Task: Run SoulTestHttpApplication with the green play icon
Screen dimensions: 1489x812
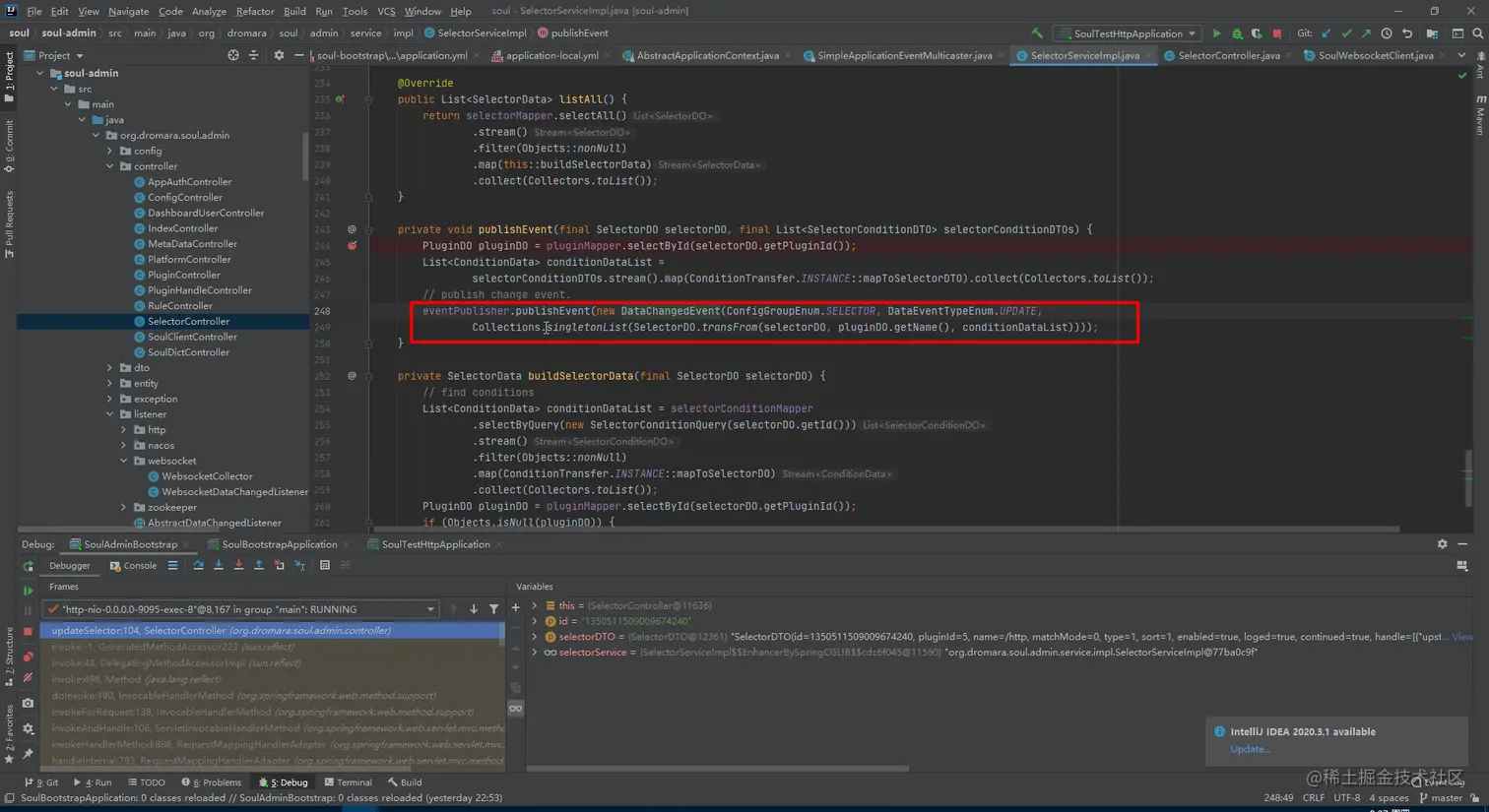Action: [1216, 33]
